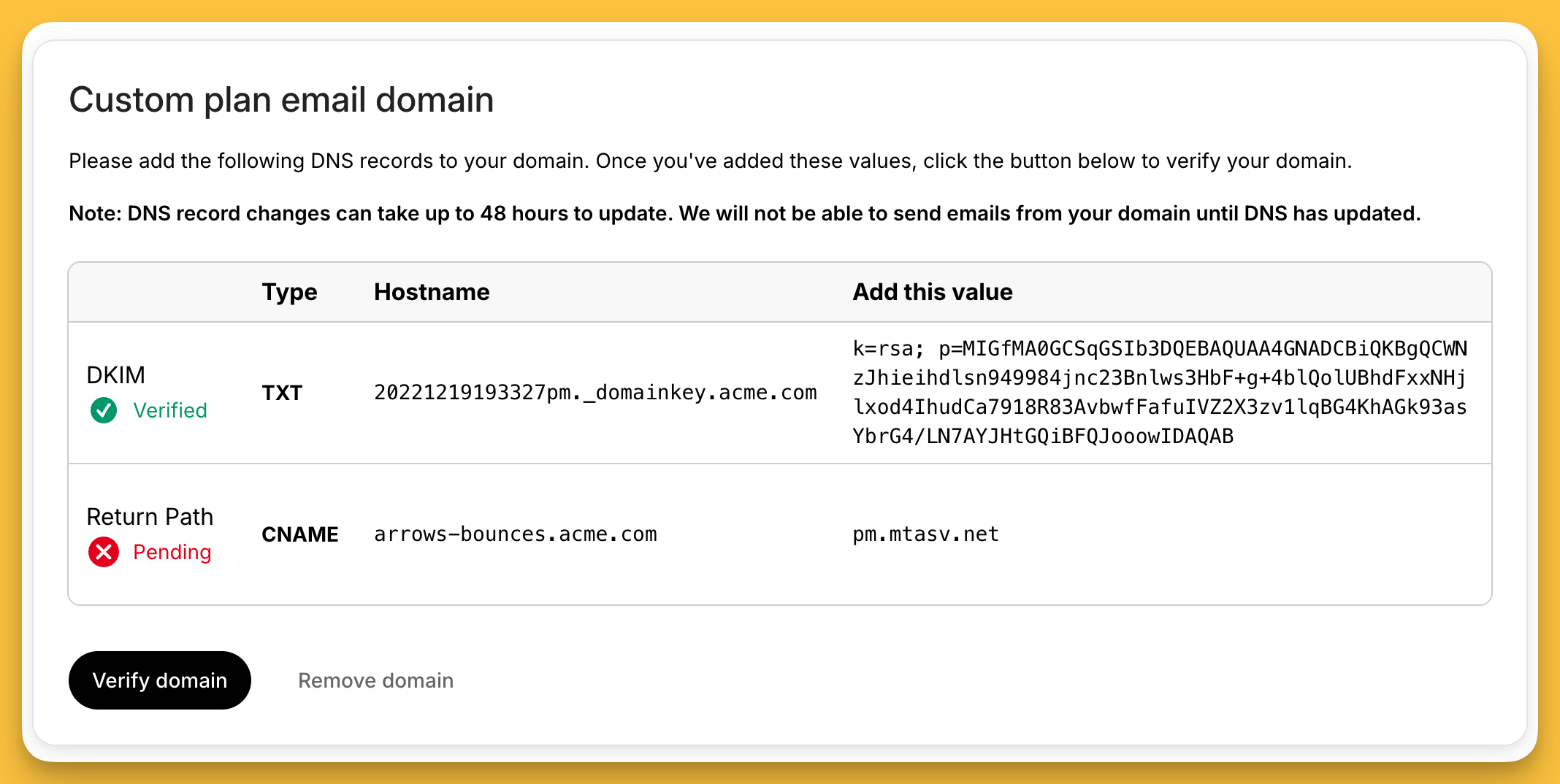Click the green Verified status text
1560x784 pixels.
tap(170, 410)
